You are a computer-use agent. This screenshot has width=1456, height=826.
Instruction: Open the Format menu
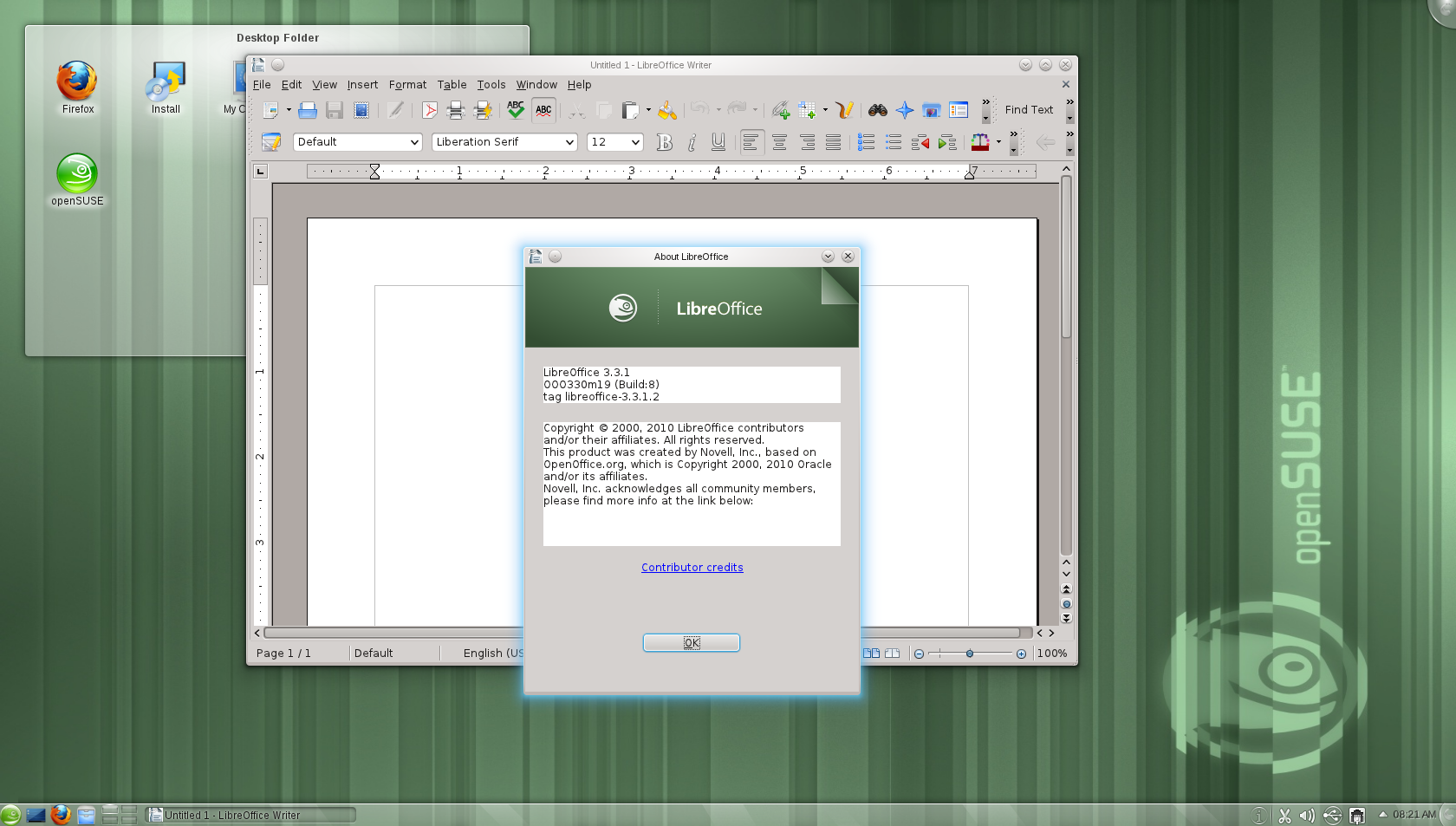click(407, 85)
